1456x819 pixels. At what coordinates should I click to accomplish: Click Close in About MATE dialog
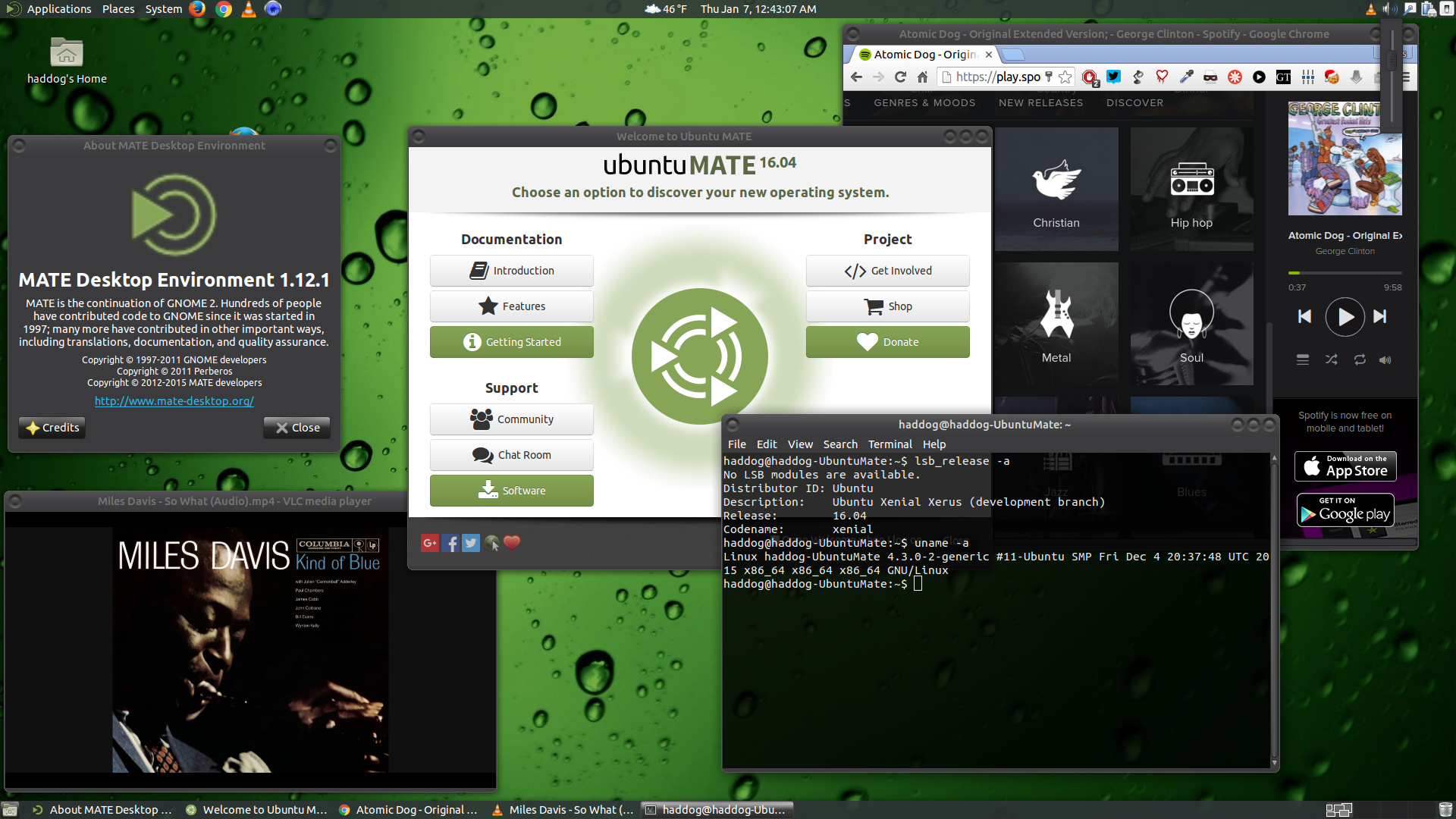(x=297, y=428)
